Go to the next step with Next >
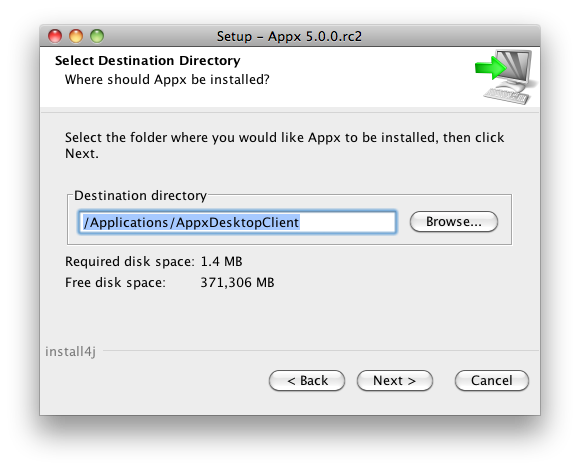This screenshot has height=470, width=580. 395,381
